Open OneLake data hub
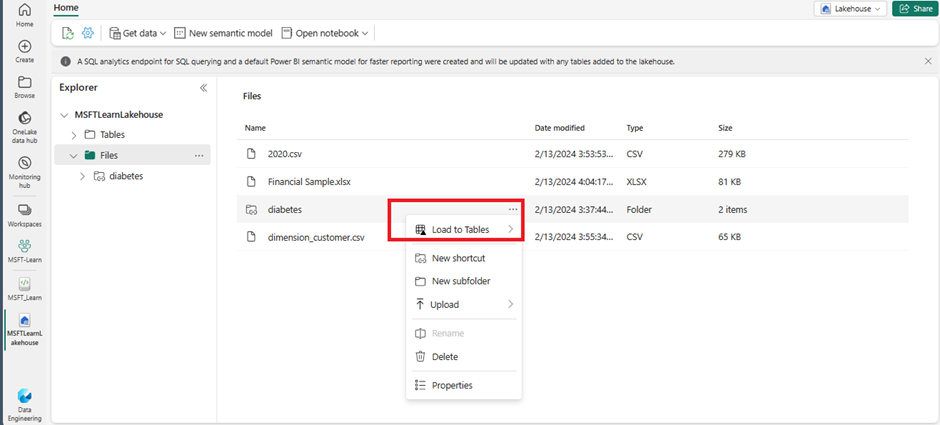Screen dimensions: 940x425 click(25, 127)
